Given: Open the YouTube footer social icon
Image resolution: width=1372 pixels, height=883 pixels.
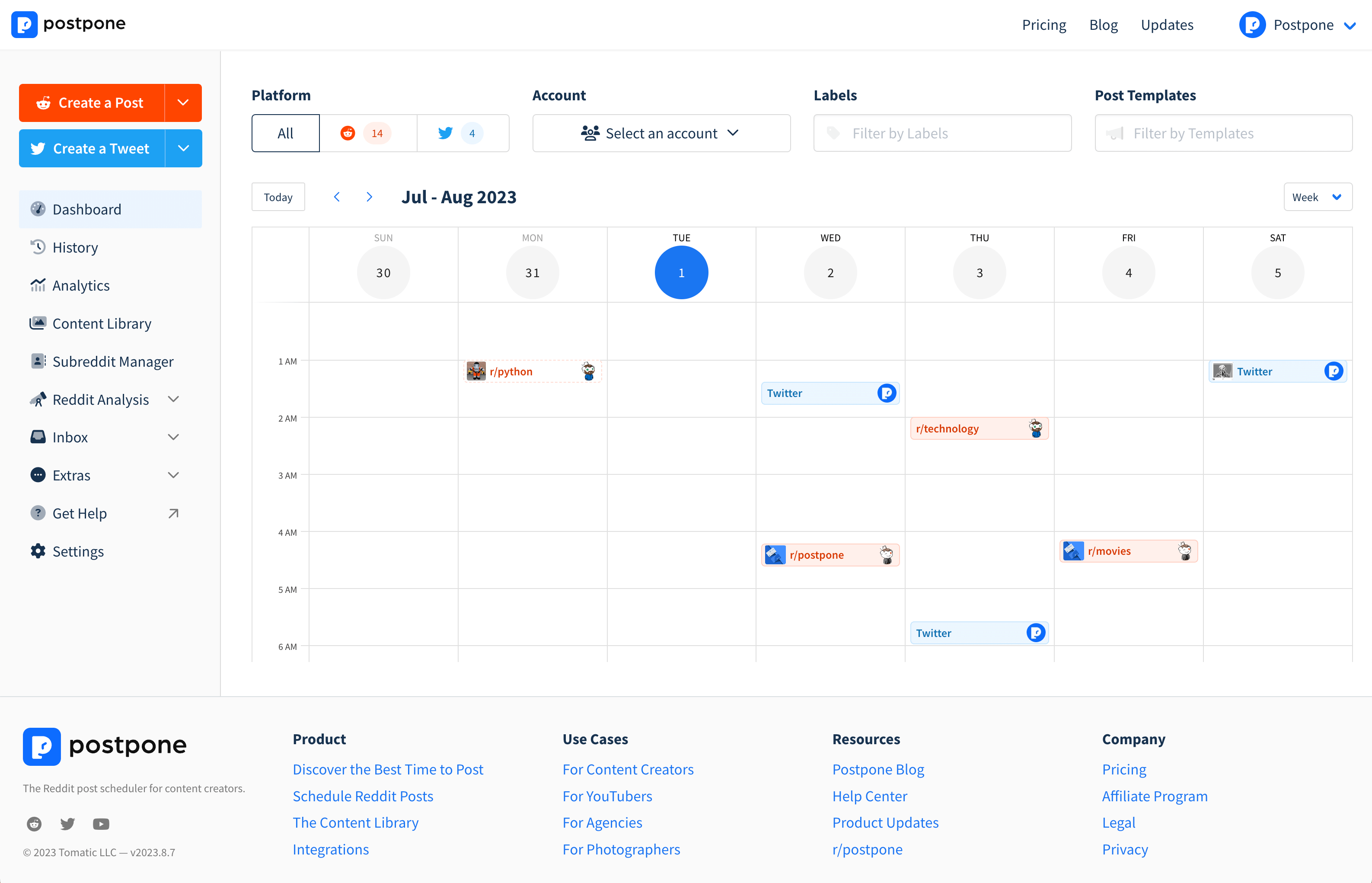Looking at the screenshot, I should [101, 824].
